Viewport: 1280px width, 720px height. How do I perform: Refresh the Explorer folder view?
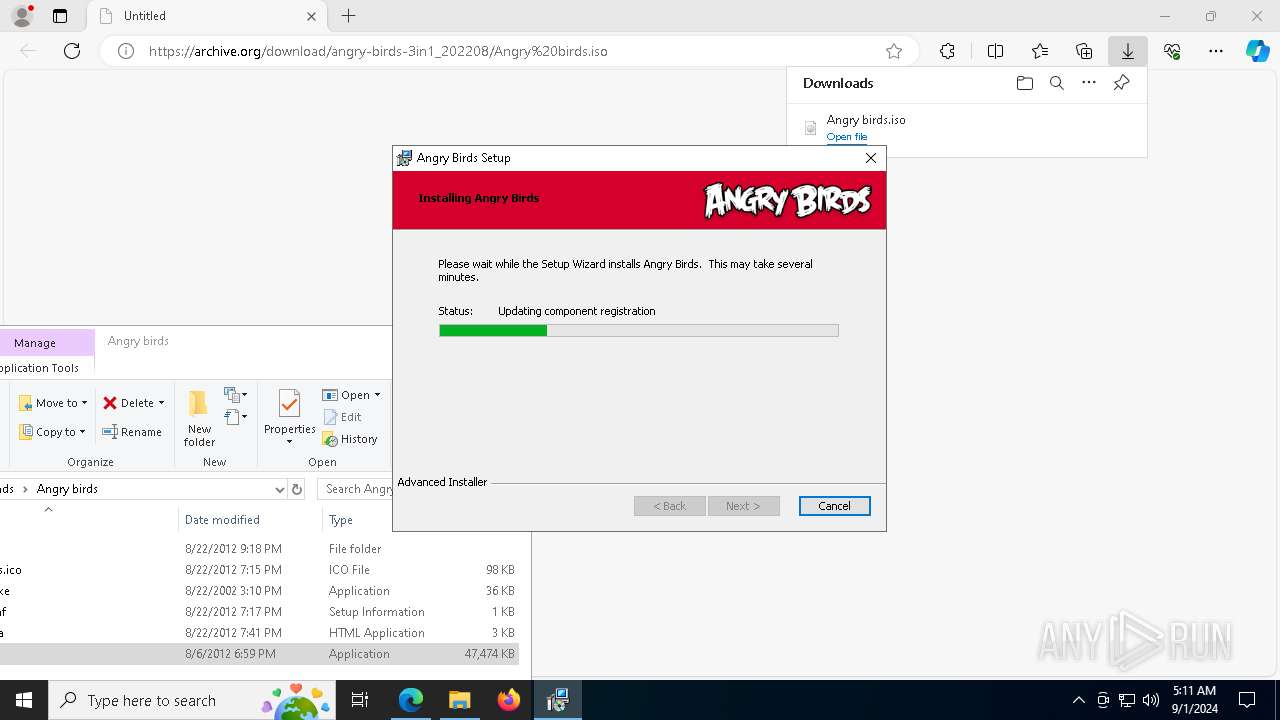tap(296, 489)
